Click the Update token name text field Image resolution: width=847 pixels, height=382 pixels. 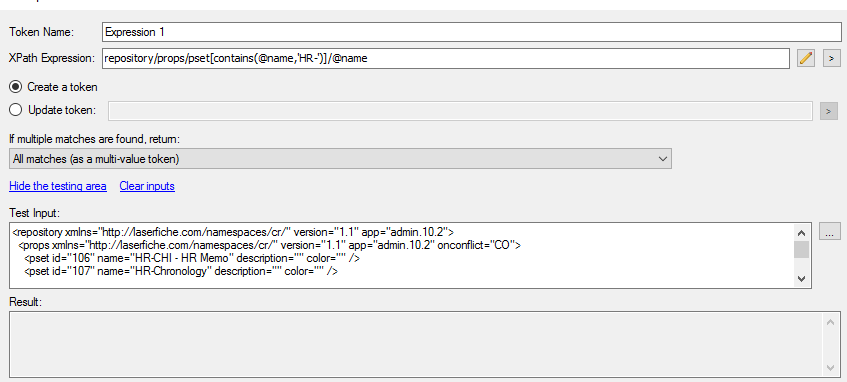pos(460,111)
